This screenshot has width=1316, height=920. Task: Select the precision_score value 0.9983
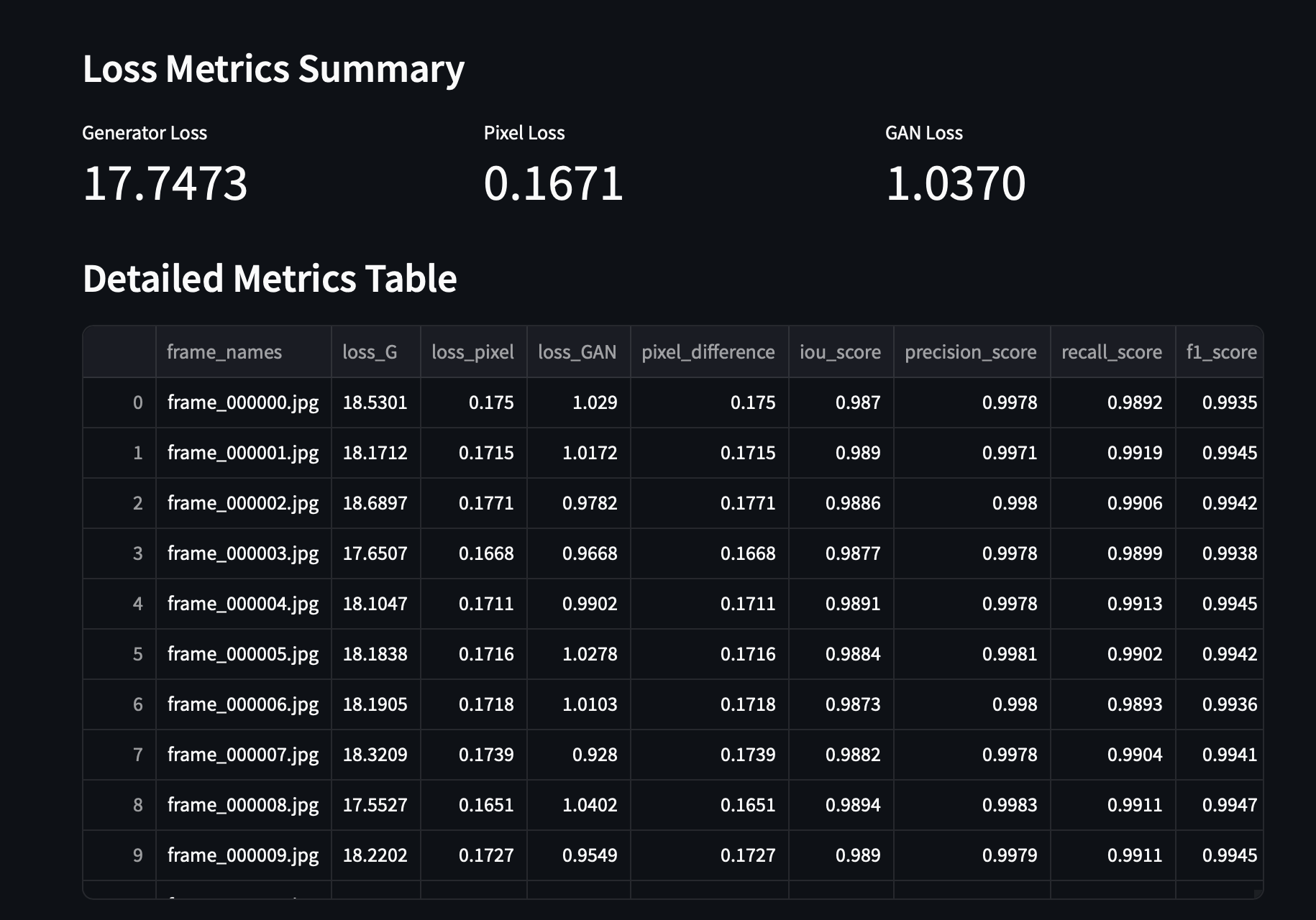(x=1009, y=805)
